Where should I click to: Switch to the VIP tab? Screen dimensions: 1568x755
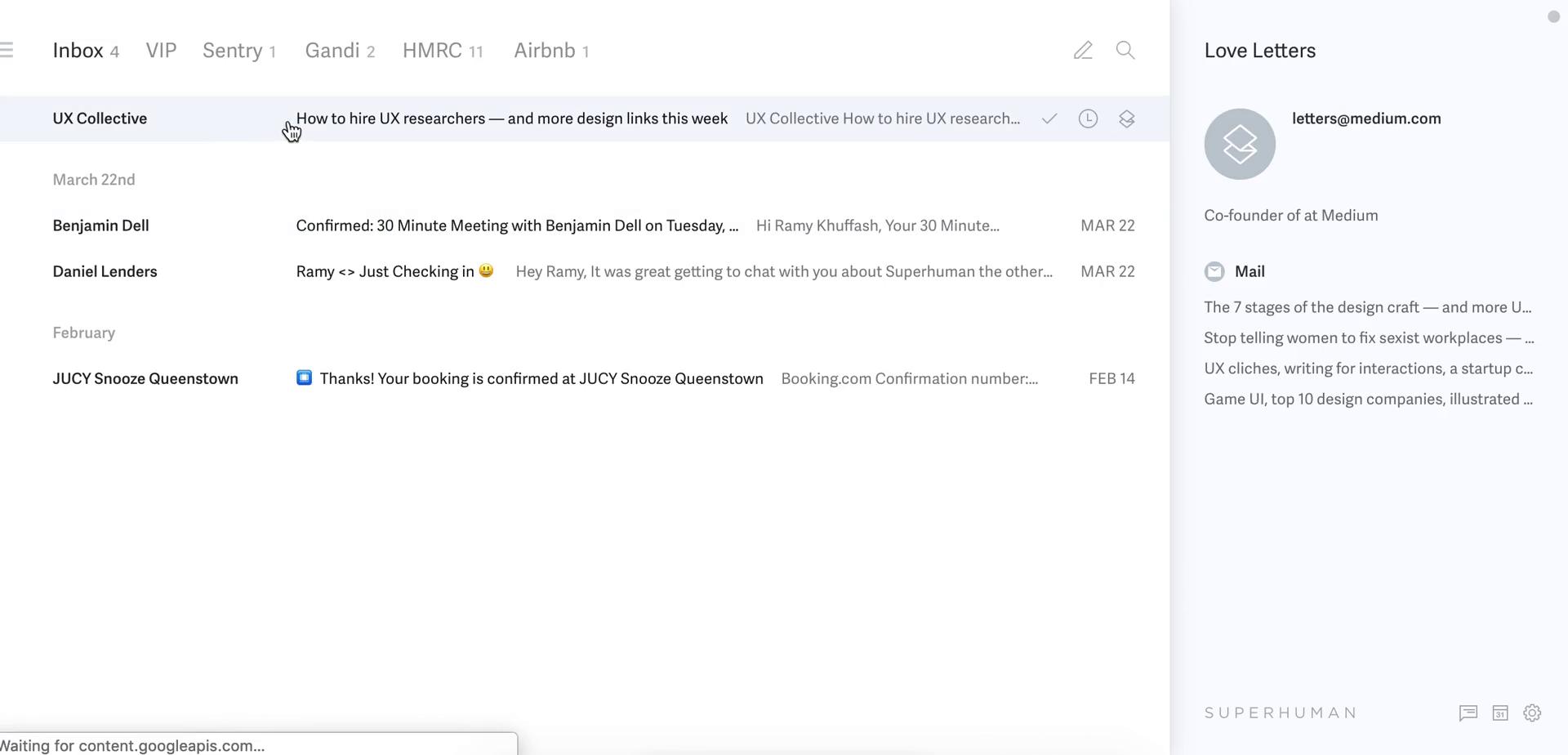[x=161, y=51]
